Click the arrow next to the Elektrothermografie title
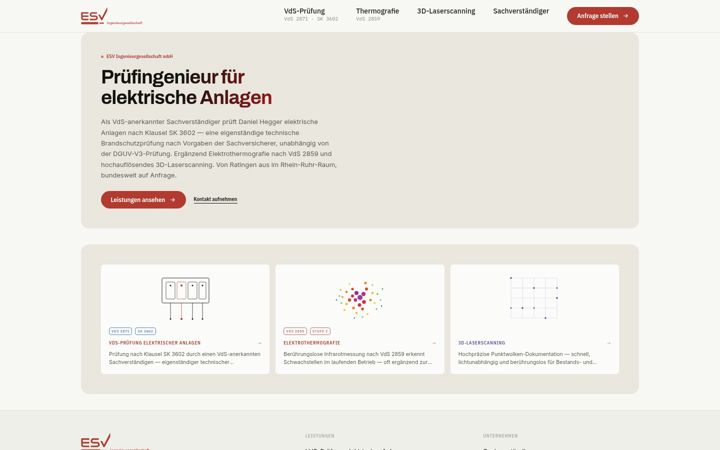 click(434, 343)
